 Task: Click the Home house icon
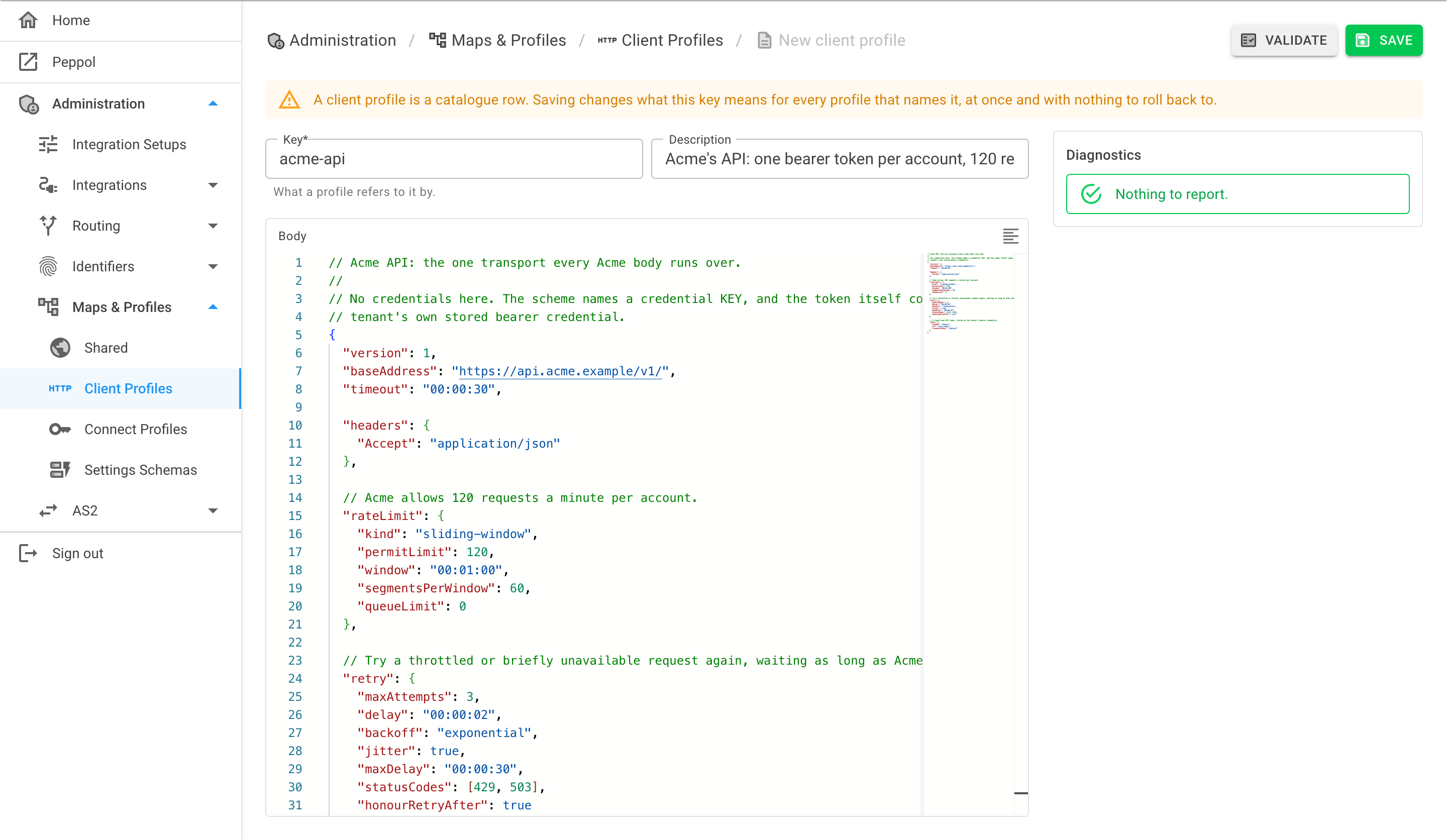[28, 20]
